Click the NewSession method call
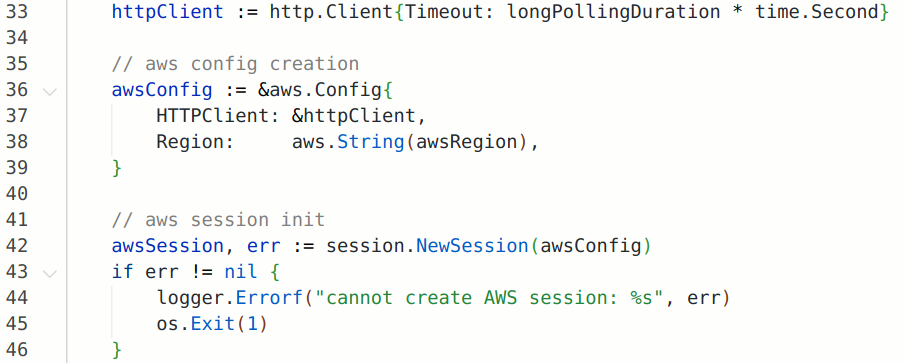Screen dimensions: 904x363 472,245
